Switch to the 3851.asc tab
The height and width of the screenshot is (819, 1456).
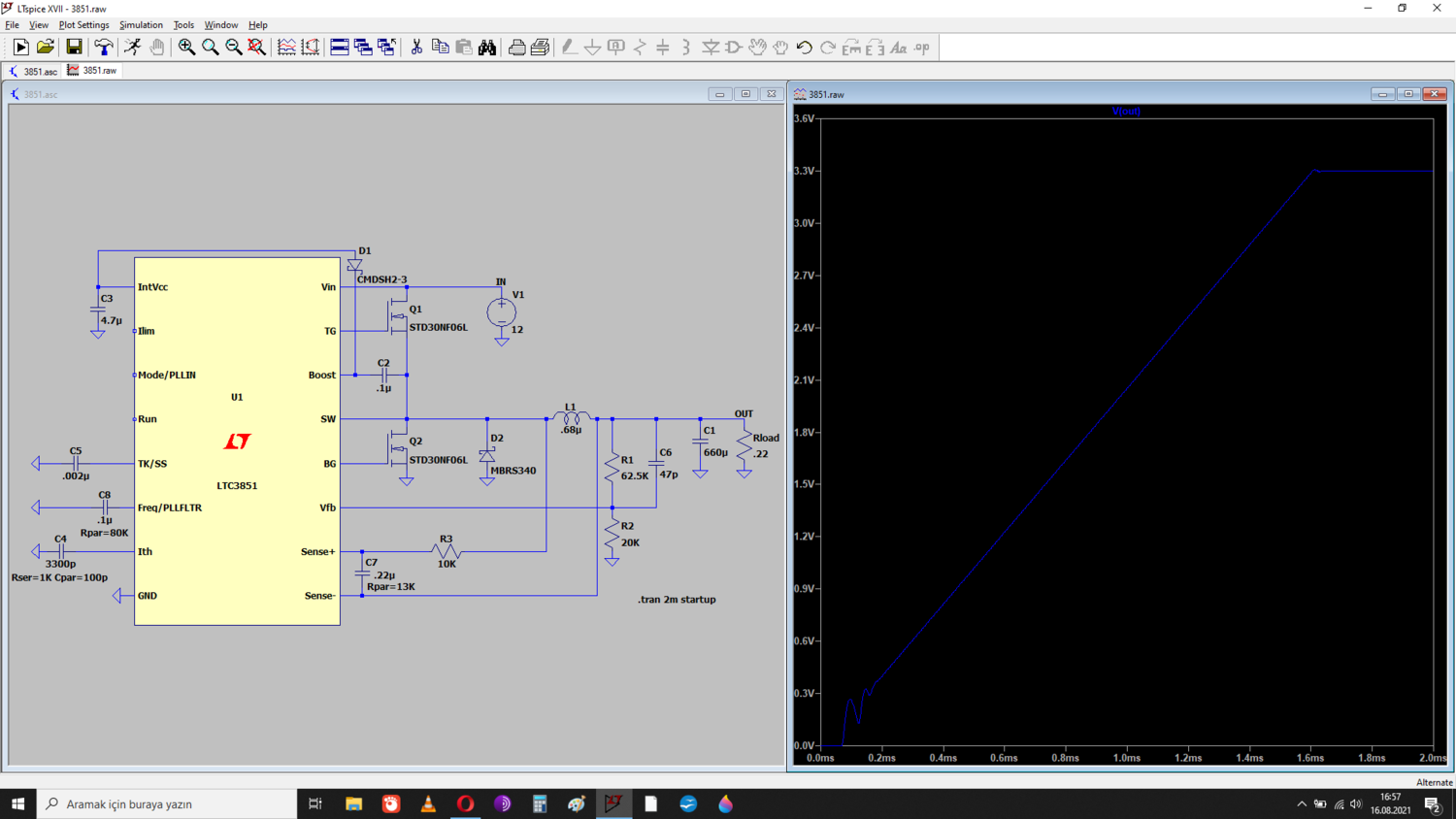(33, 71)
